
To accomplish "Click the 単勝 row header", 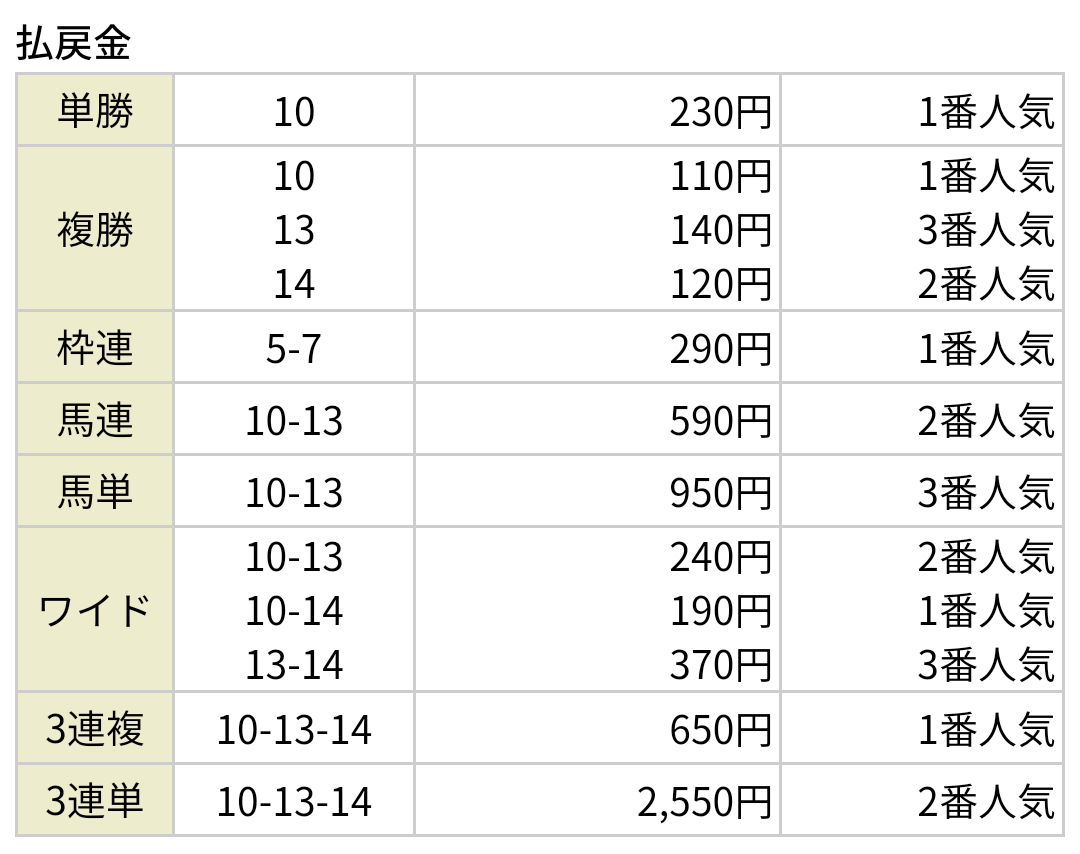I will coord(95,110).
